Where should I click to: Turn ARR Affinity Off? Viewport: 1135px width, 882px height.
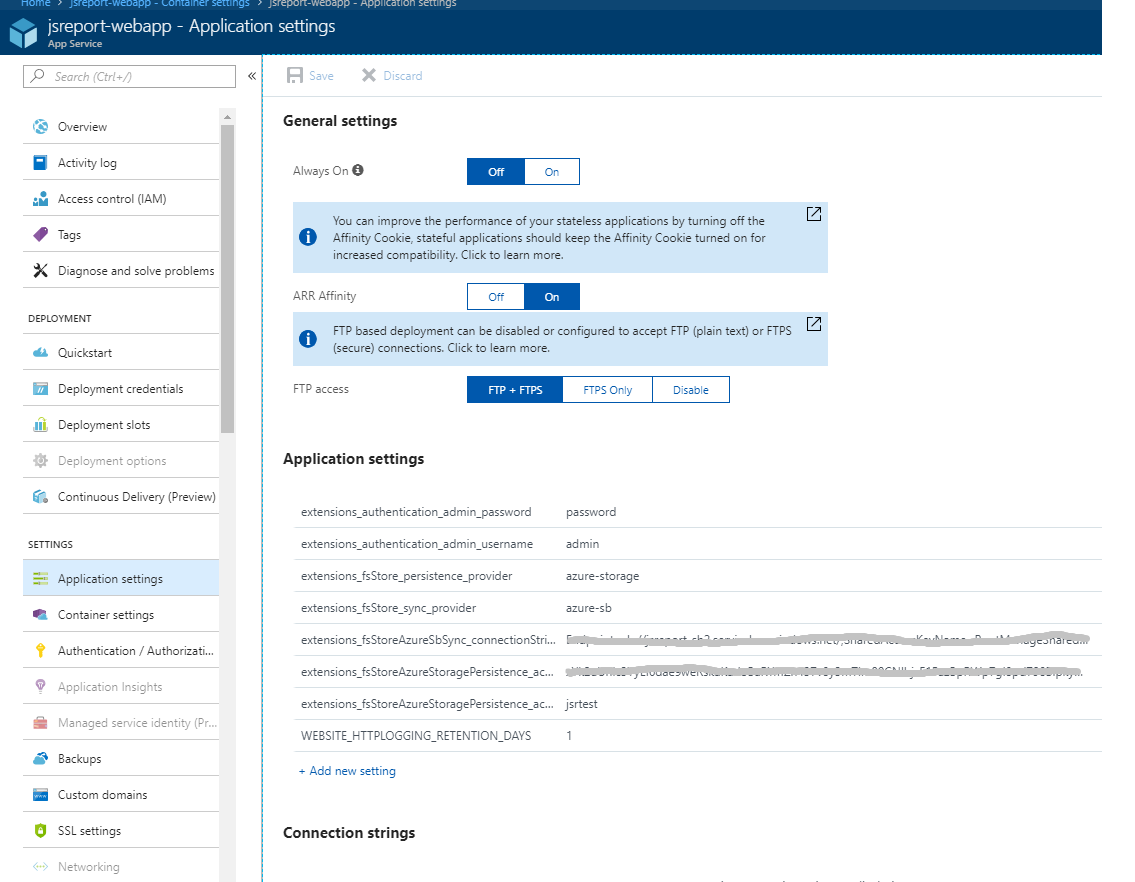pos(496,297)
